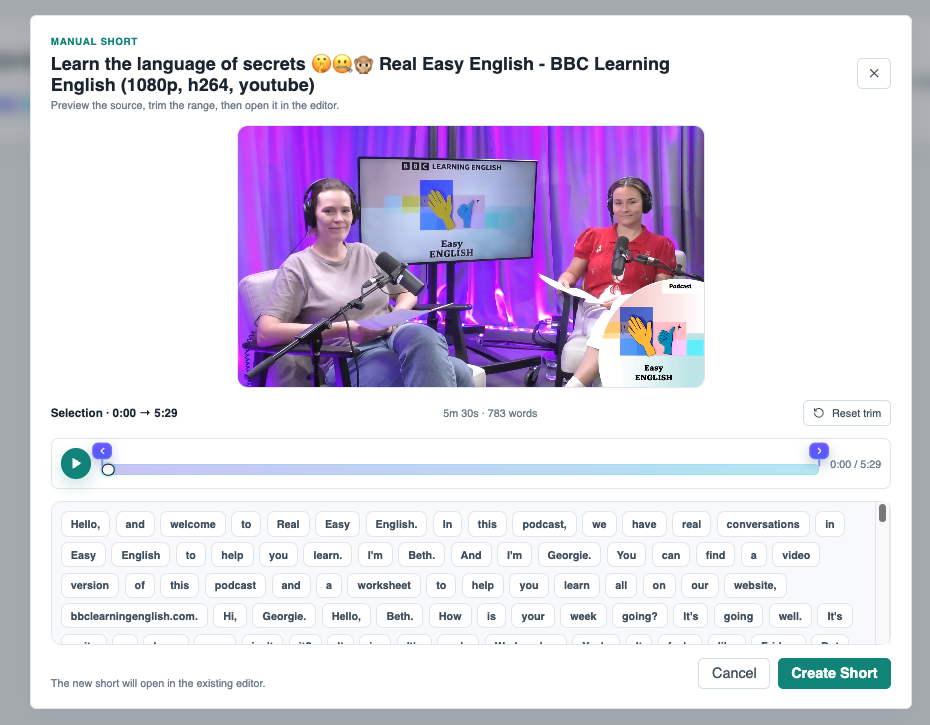Click the Create Short button
Viewport: 930px width, 725px height.
[834, 673]
